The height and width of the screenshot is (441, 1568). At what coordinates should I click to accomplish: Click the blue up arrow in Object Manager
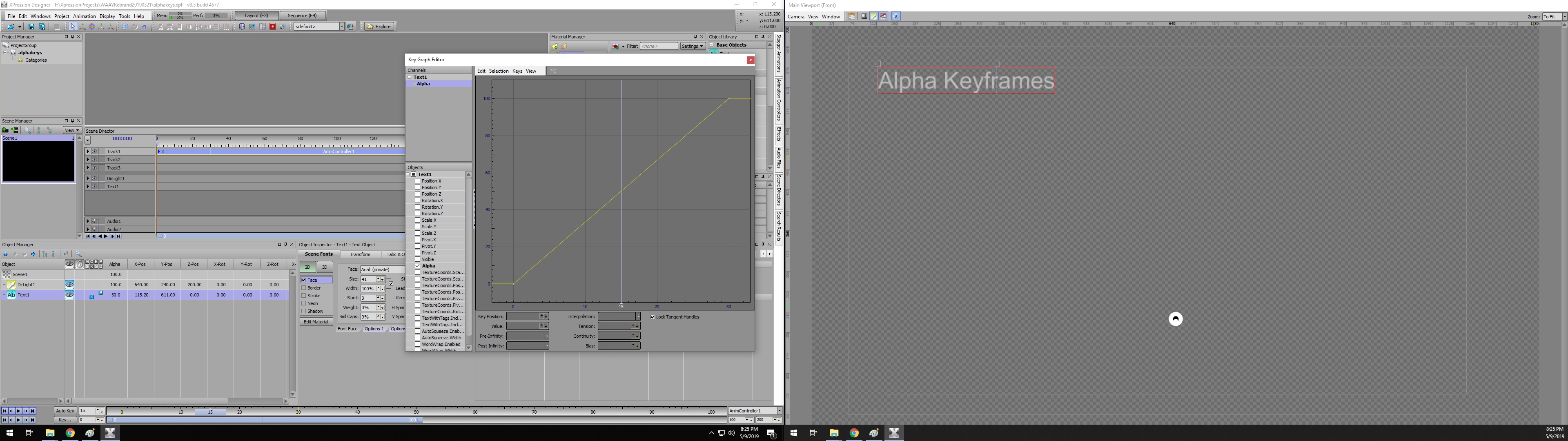pyautogui.click(x=5, y=255)
